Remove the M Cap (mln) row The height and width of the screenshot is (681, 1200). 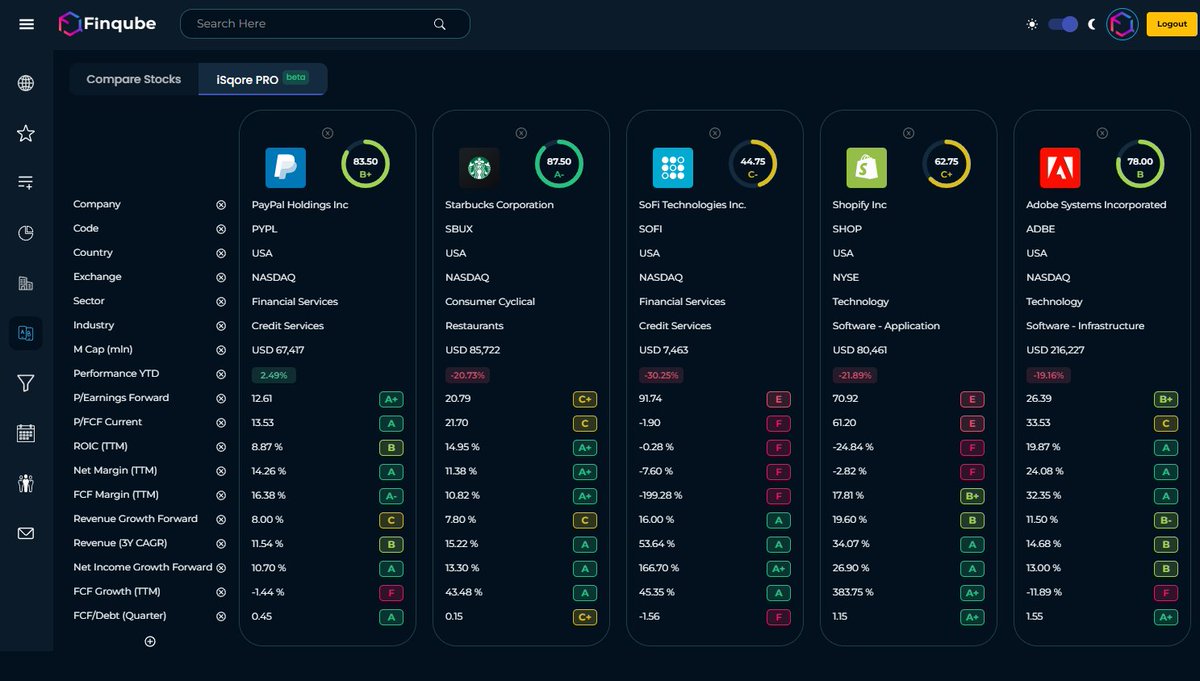(221, 350)
